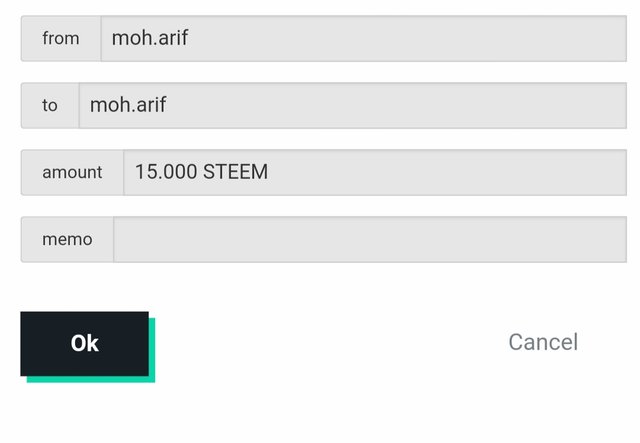This screenshot has width=640, height=443.
Task: Click the "to" field label
Action: (50, 105)
